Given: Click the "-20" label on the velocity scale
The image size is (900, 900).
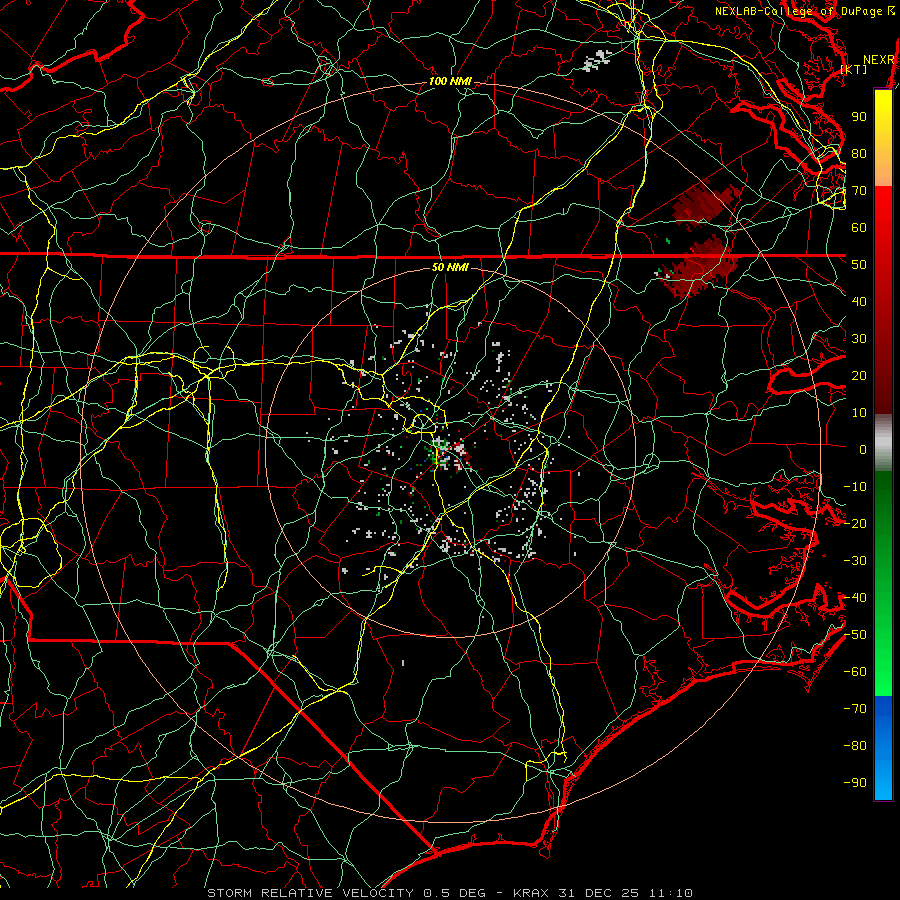Looking at the screenshot, I should click(x=855, y=523).
